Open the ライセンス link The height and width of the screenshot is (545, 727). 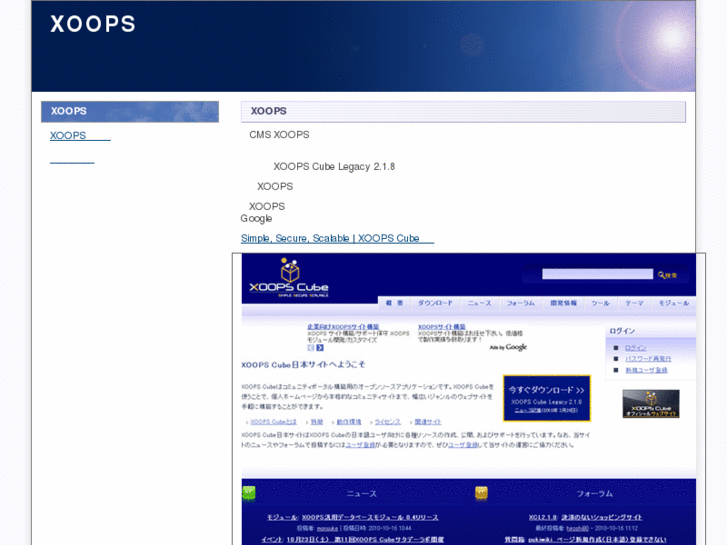387,422
